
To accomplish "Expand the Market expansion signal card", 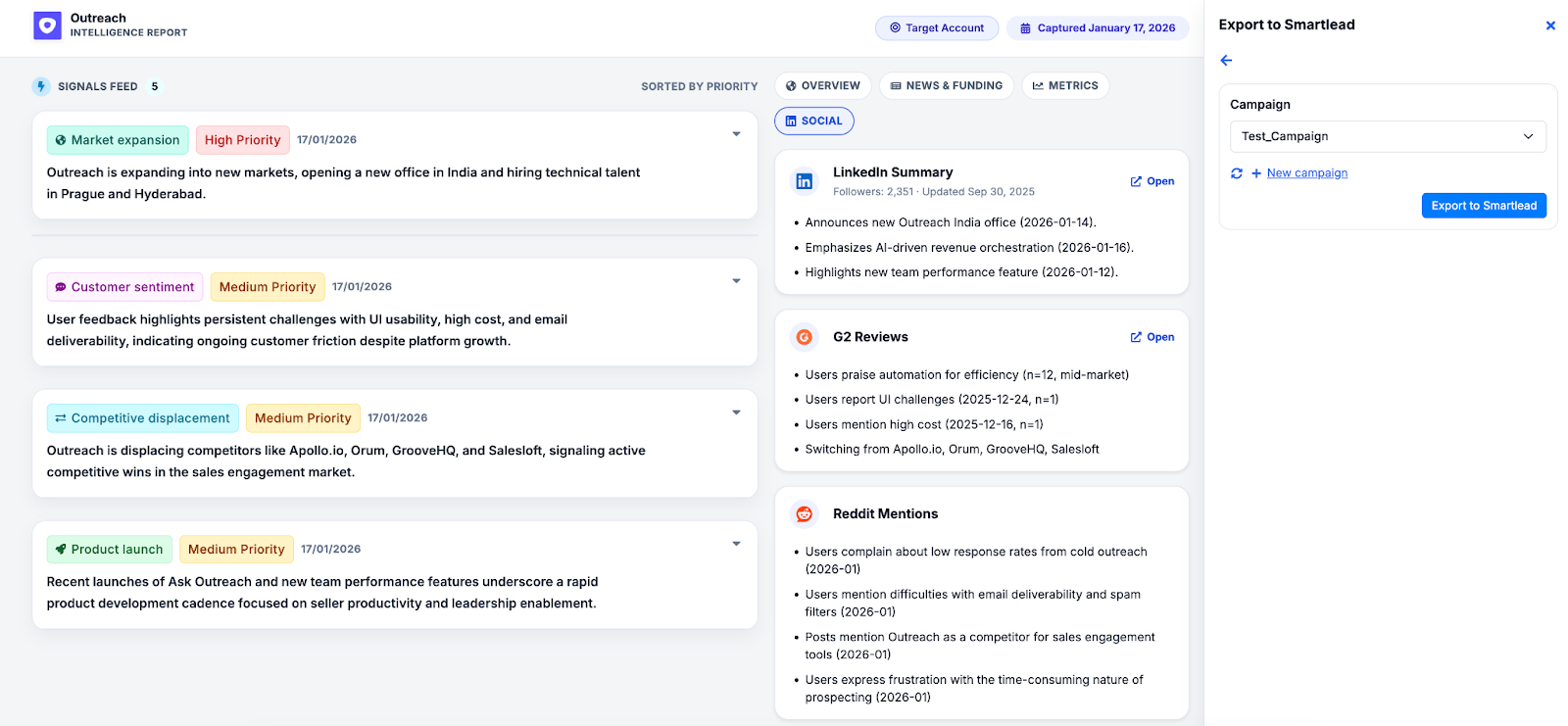I will tap(736, 134).
